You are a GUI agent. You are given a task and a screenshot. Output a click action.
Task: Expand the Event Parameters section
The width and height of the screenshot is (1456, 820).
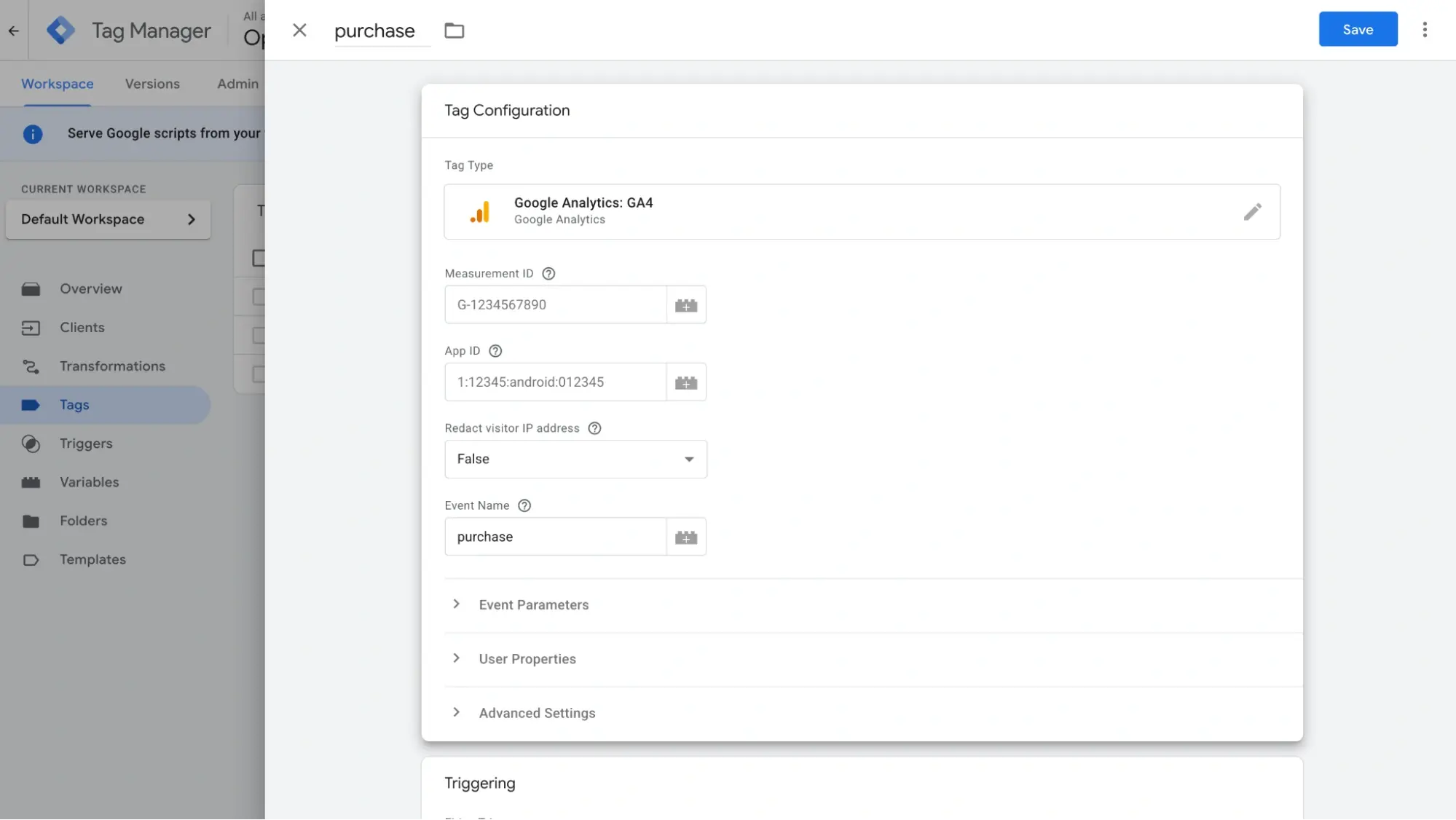tap(873, 605)
